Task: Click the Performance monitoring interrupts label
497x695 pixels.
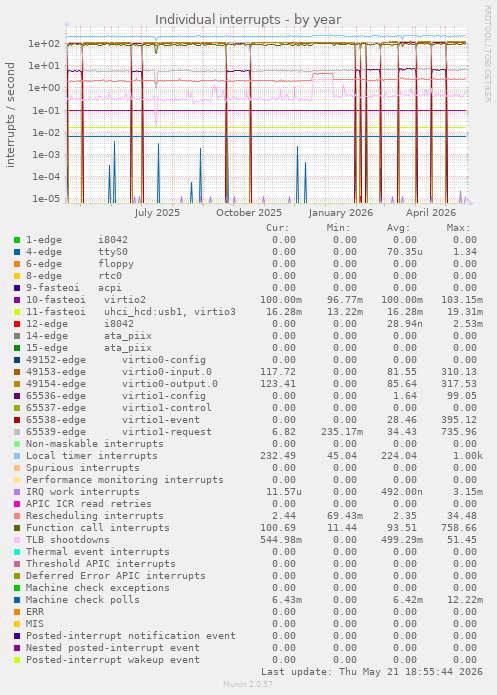Action: (x=125, y=480)
